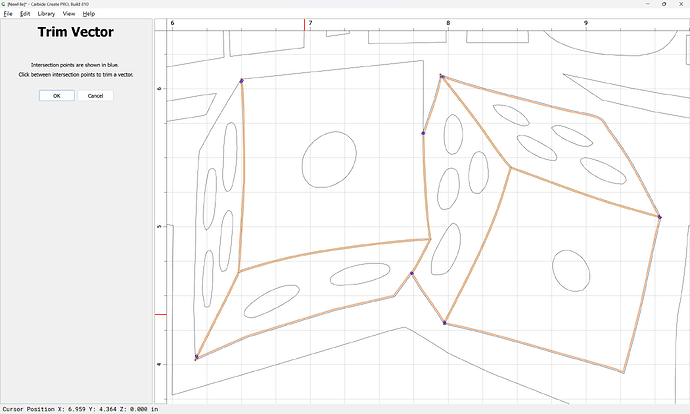Click the blue intersection point at right die top corner
690x414 pixels.
pyautogui.click(x=442, y=77)
